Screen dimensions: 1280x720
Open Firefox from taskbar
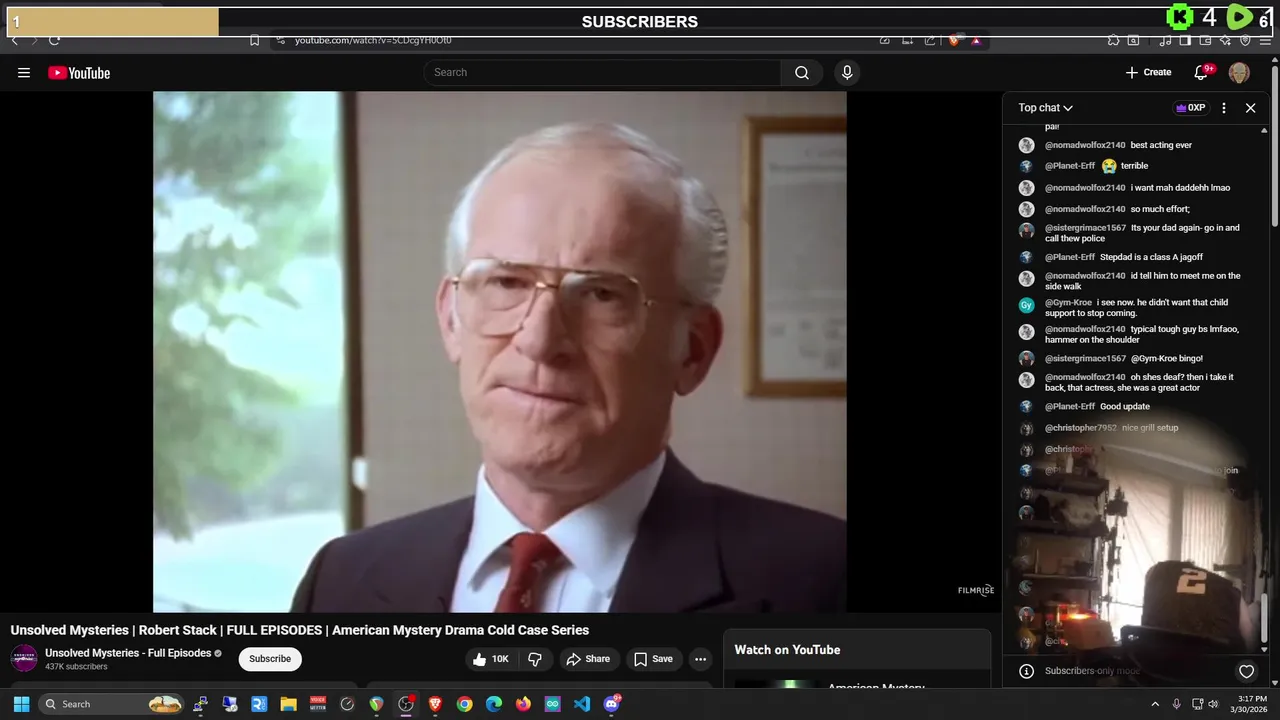pos(523,704)
